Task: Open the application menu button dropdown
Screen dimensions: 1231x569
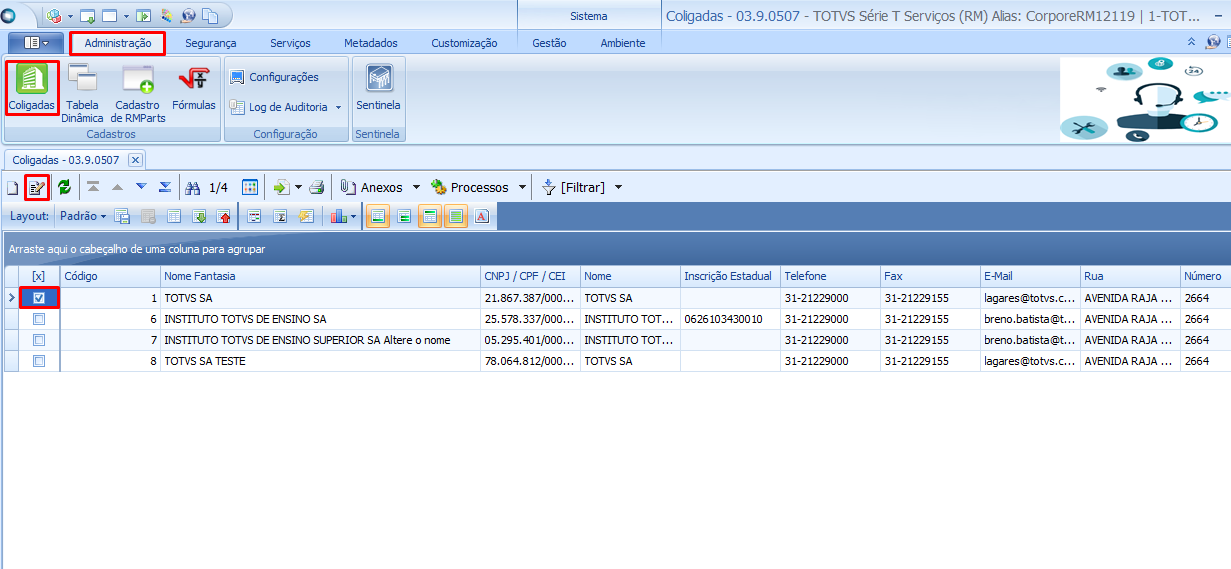Action: click(x=36, y=43)
